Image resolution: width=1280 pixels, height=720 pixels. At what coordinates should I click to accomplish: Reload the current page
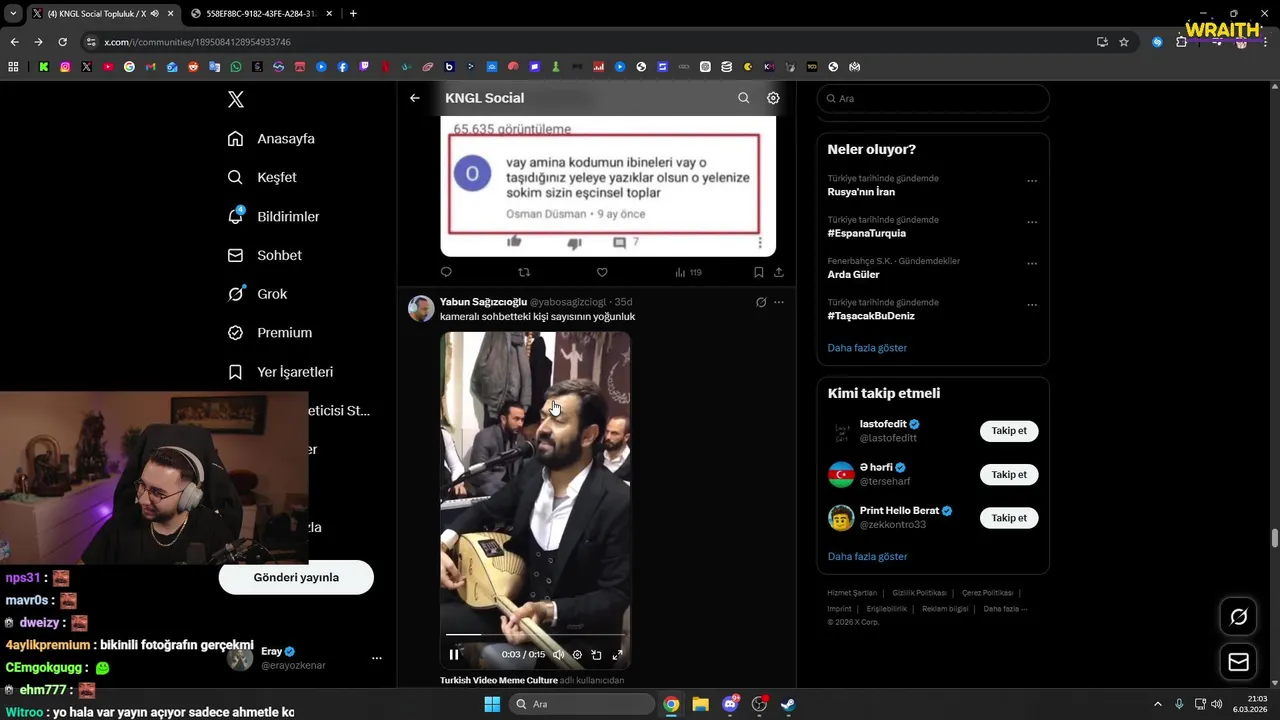(x=62, y=42)
